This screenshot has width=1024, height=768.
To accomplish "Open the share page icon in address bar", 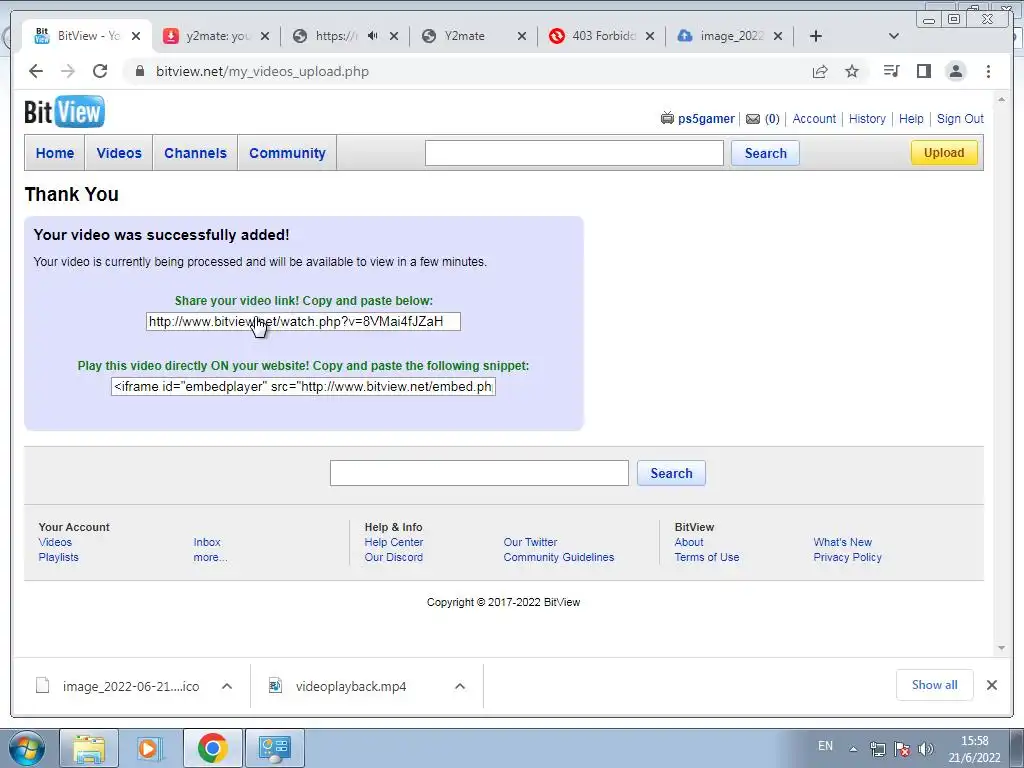I will pos(820,71).
